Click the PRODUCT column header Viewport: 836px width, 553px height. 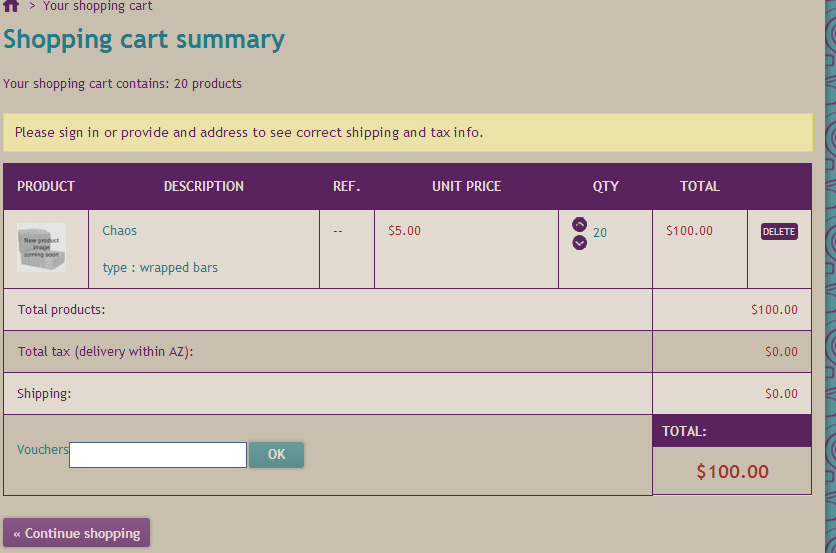(46, 186)
